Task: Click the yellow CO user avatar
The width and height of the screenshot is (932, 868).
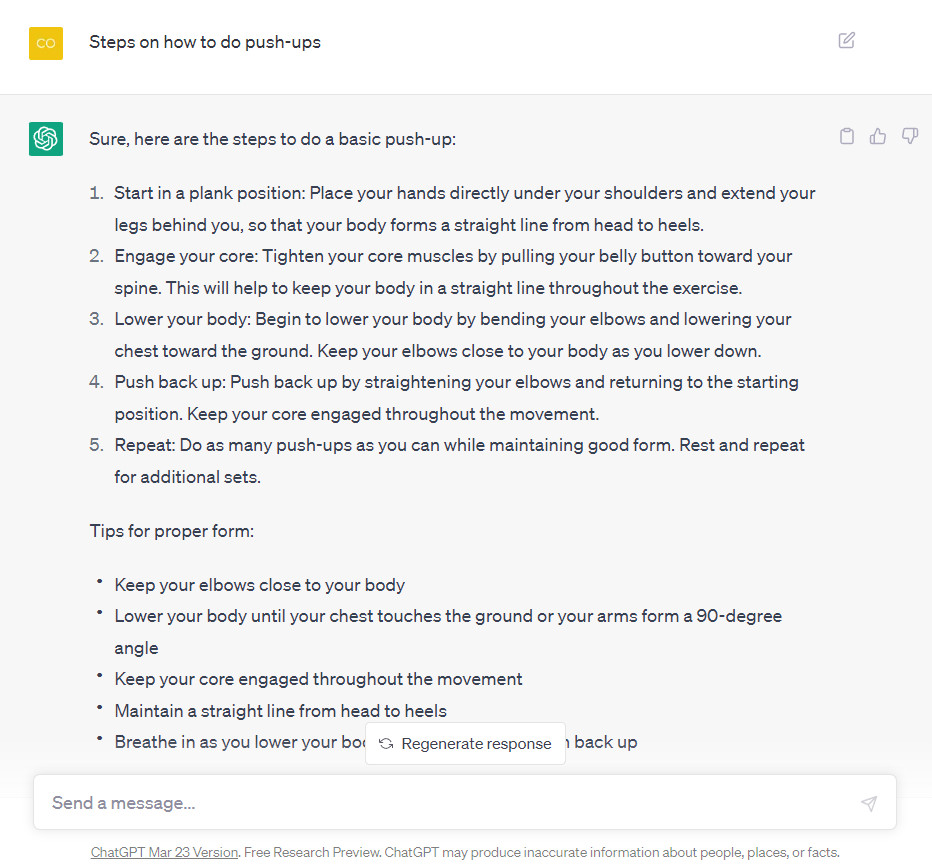Action: tap(46, 43)
